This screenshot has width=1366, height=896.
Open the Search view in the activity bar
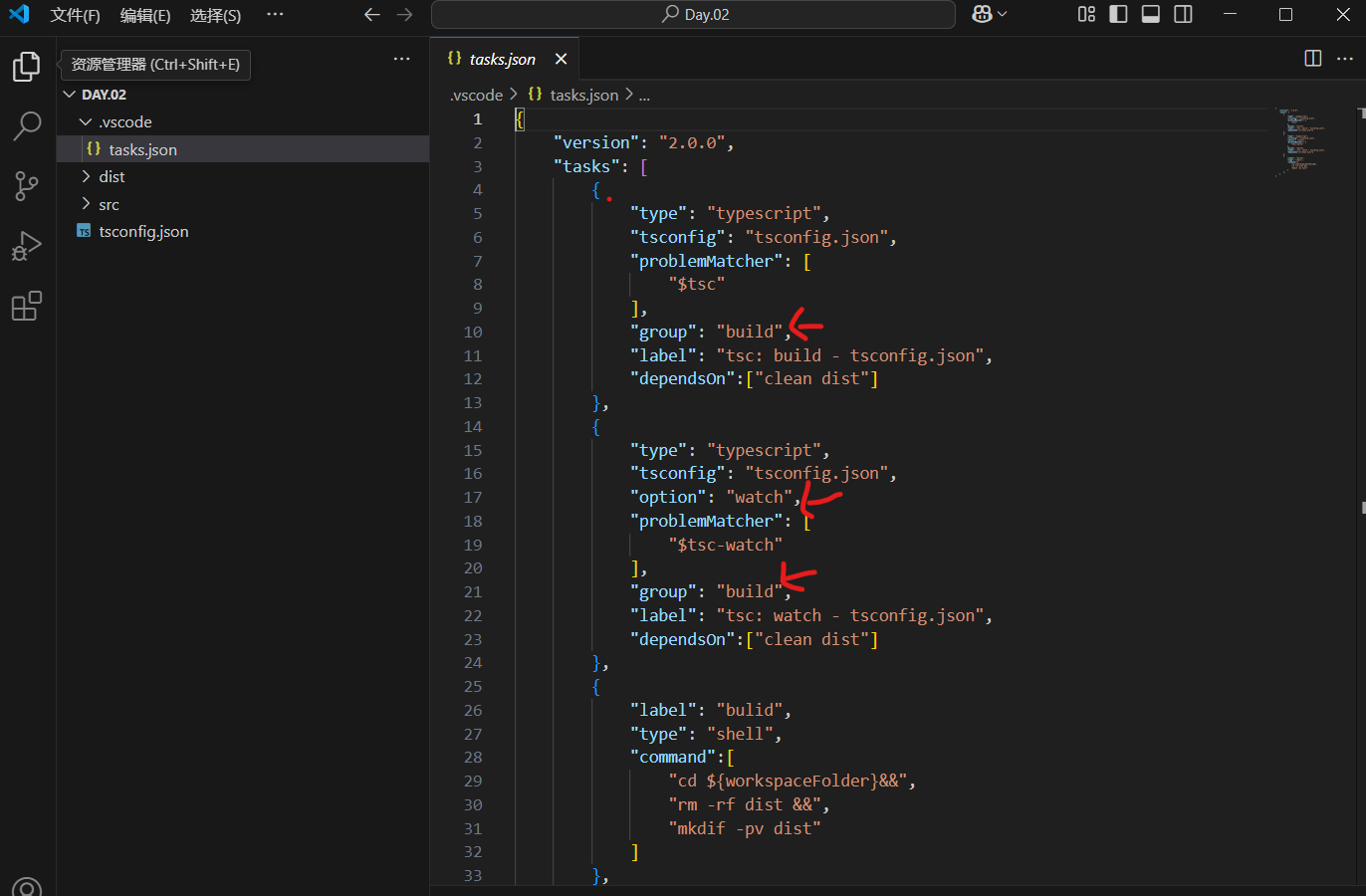point(27,126)
